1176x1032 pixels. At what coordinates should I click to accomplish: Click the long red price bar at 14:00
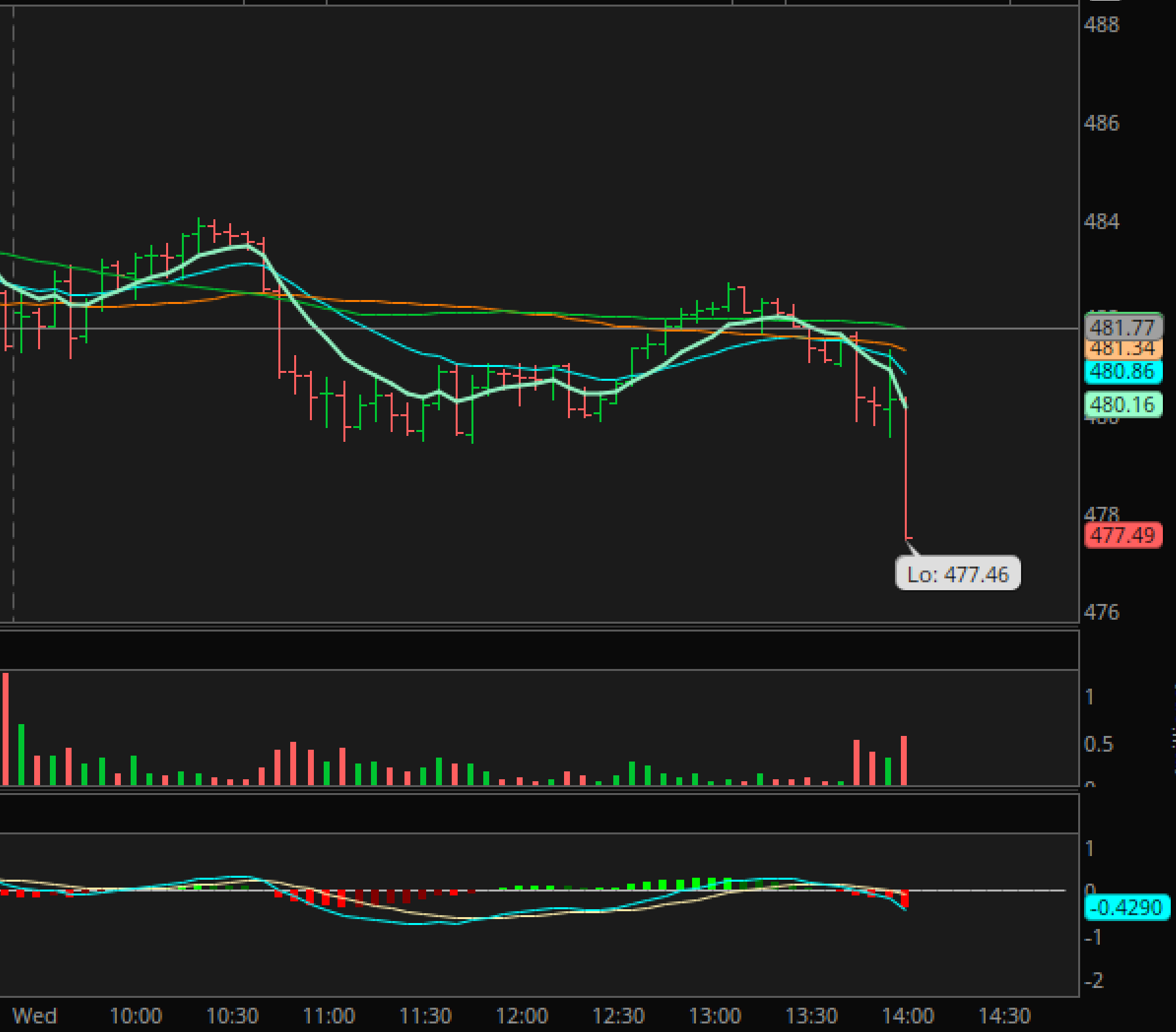click(x=906, y=468)
